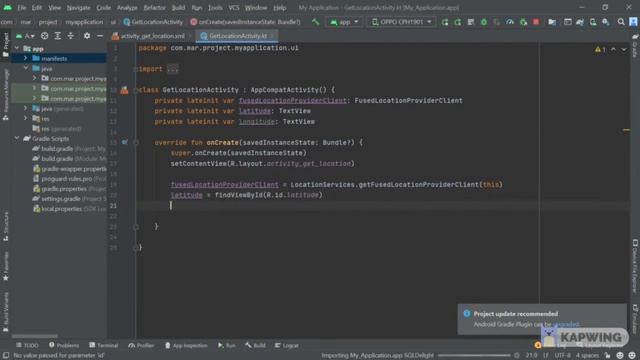
Task: Expand the manifests folder arrow
Action: (x=26, y=58)
